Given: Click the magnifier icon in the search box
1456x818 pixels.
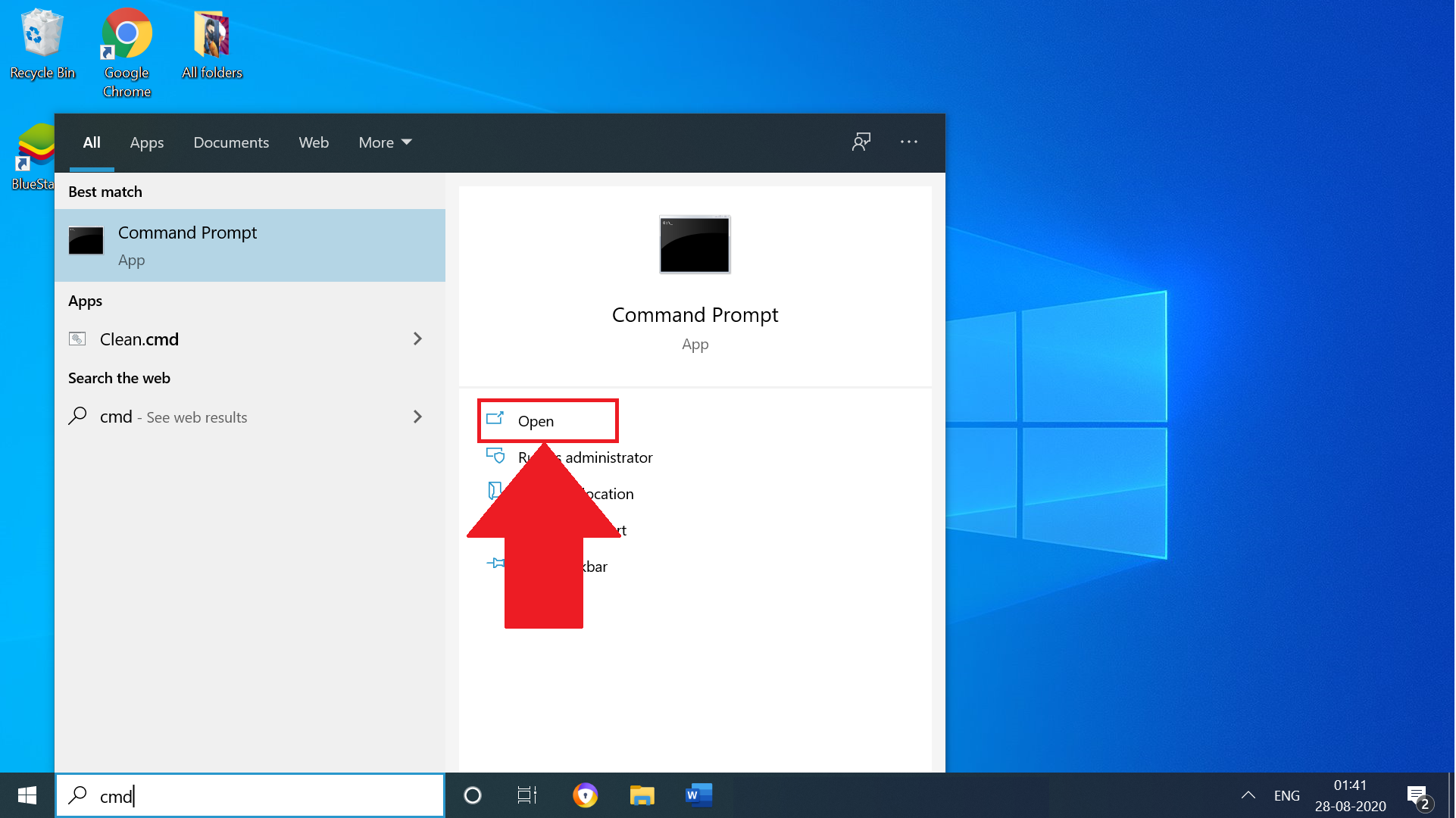Looking at the screenshot, I should [x=77, y=795].
